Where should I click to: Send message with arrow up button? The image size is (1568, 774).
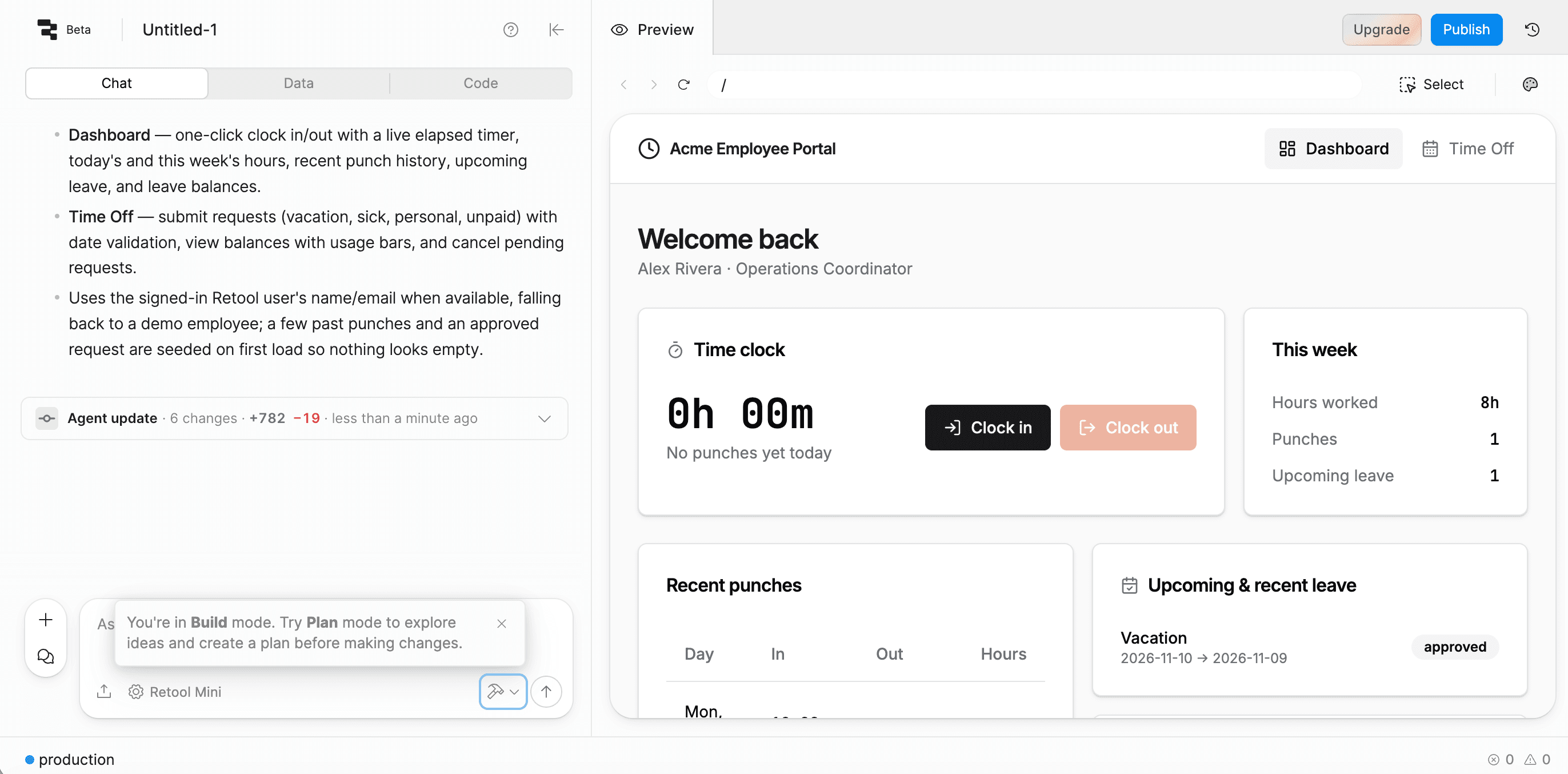point(546,692)
